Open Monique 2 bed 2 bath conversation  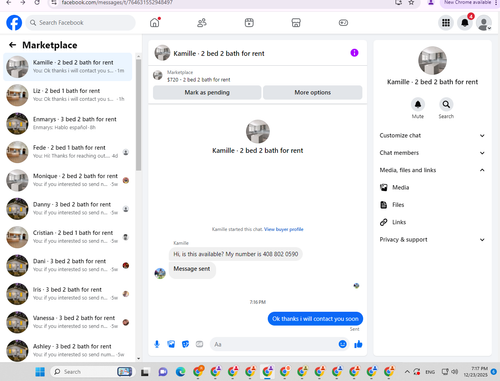(x=68, y=180)
